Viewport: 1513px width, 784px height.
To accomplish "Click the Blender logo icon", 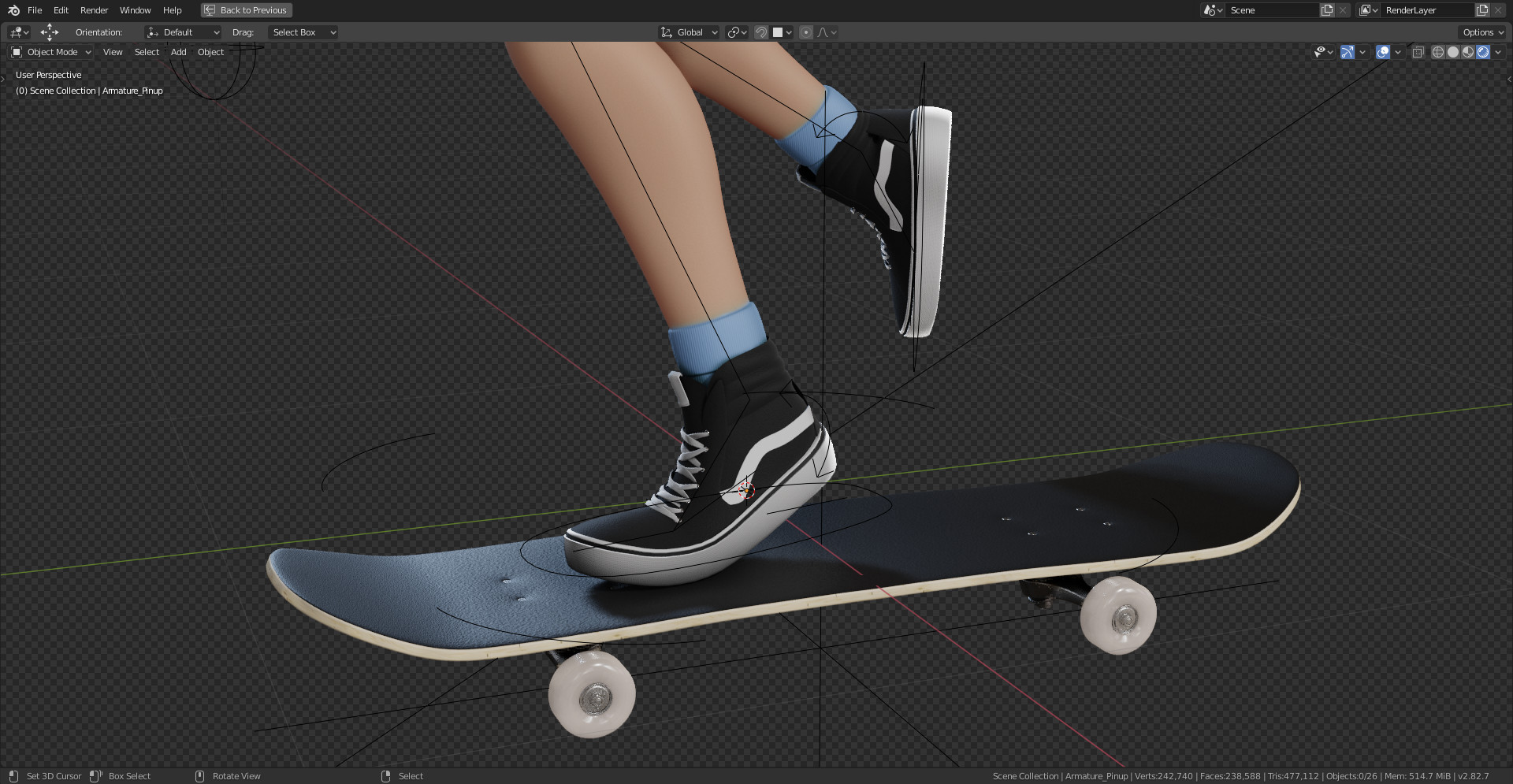I will tap(13, 10).
